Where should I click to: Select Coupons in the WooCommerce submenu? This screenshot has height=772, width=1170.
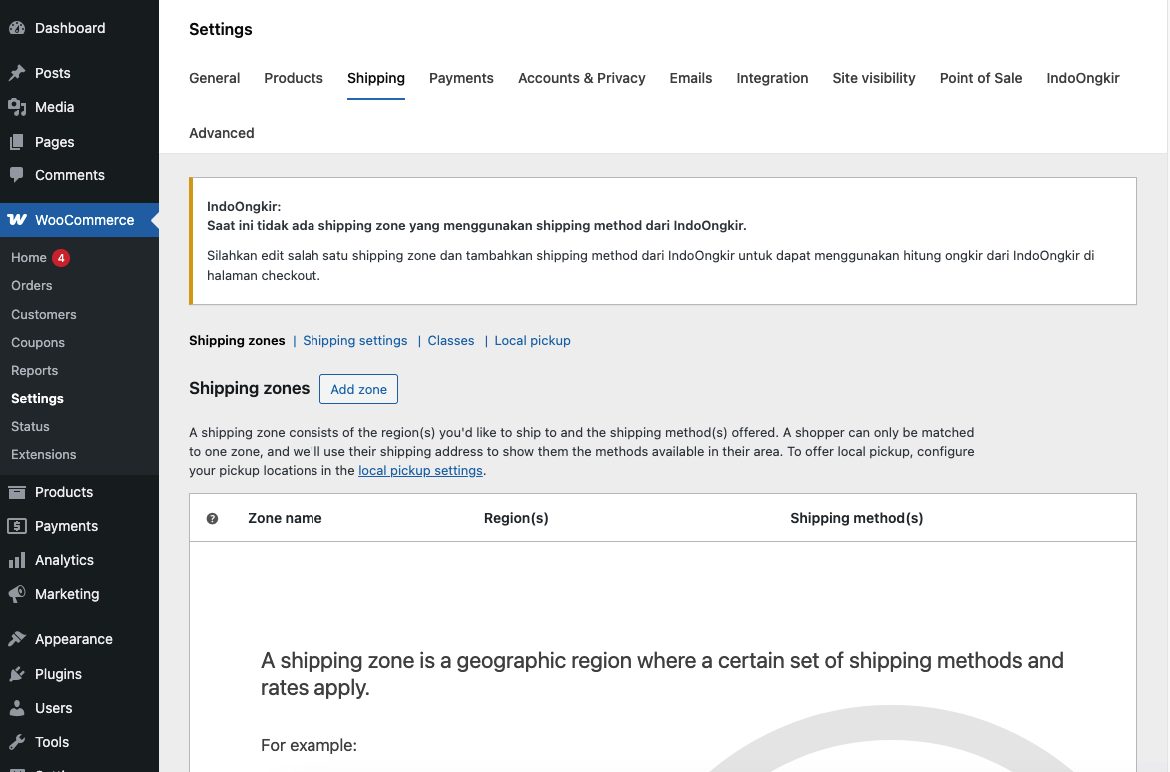[38, 342]
